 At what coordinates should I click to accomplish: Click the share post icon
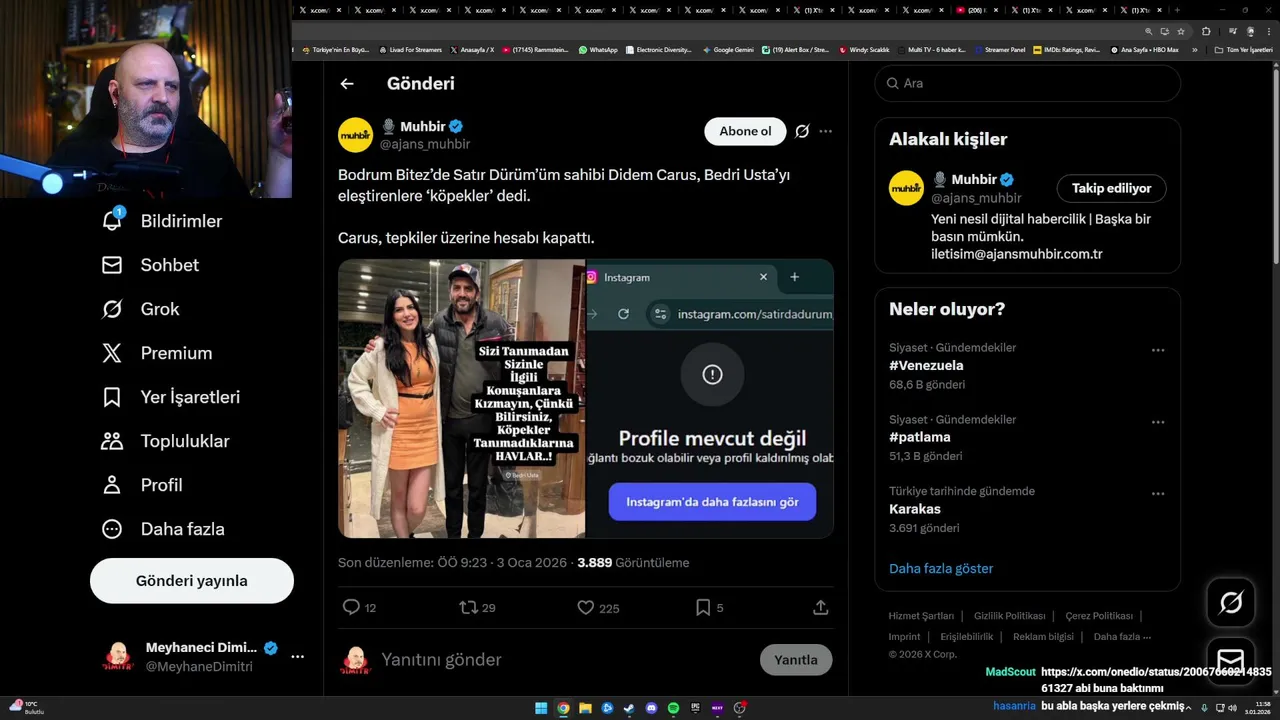(x=820, y=607)
